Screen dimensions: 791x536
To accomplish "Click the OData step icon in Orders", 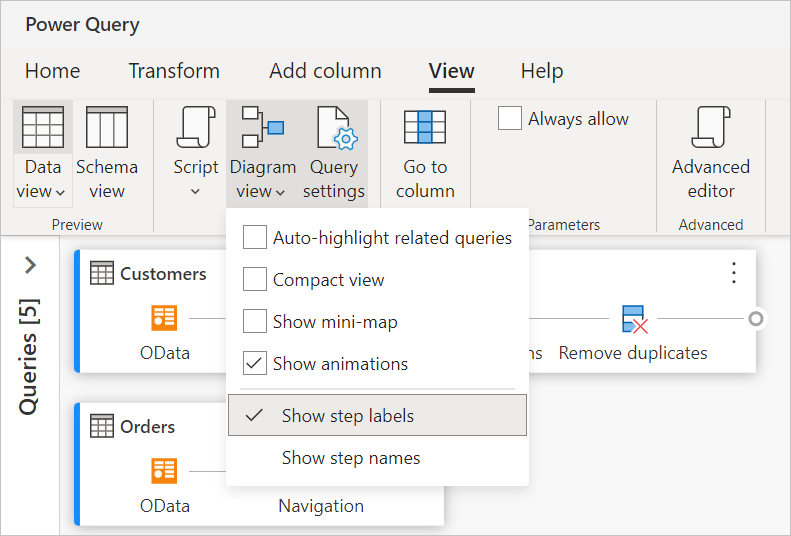I will pos(165,471).
